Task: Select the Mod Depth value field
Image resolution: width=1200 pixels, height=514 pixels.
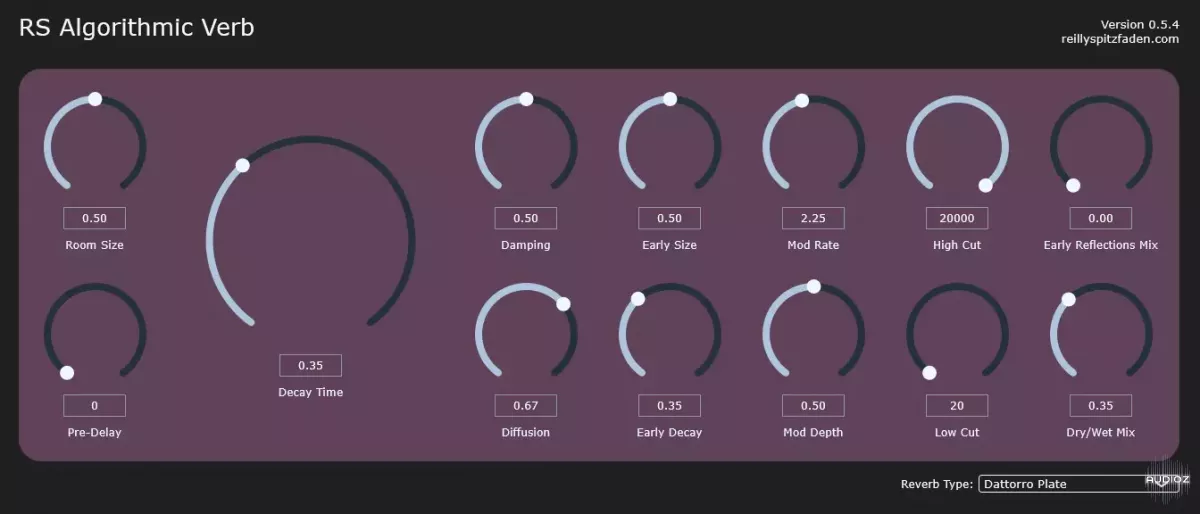Action: [813, 406]
